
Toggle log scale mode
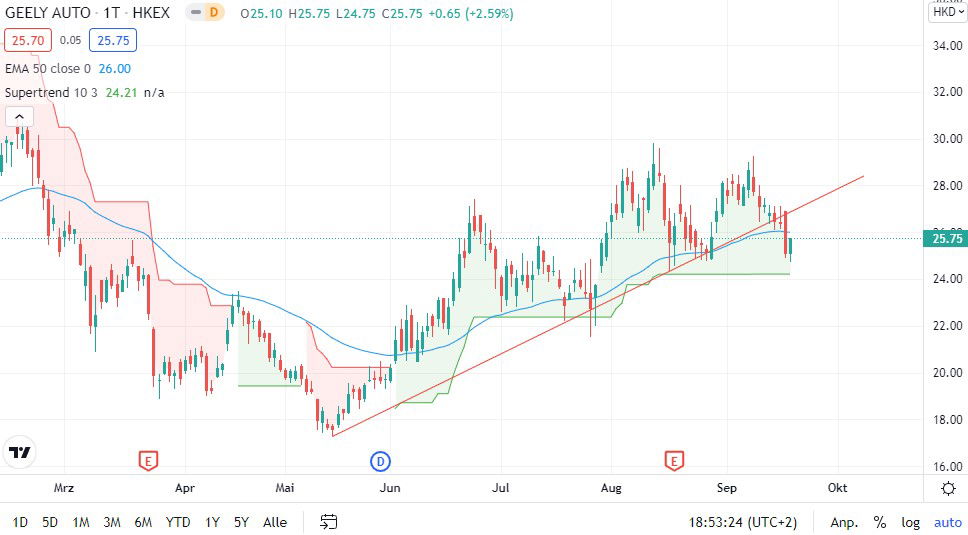click(911, 523)
